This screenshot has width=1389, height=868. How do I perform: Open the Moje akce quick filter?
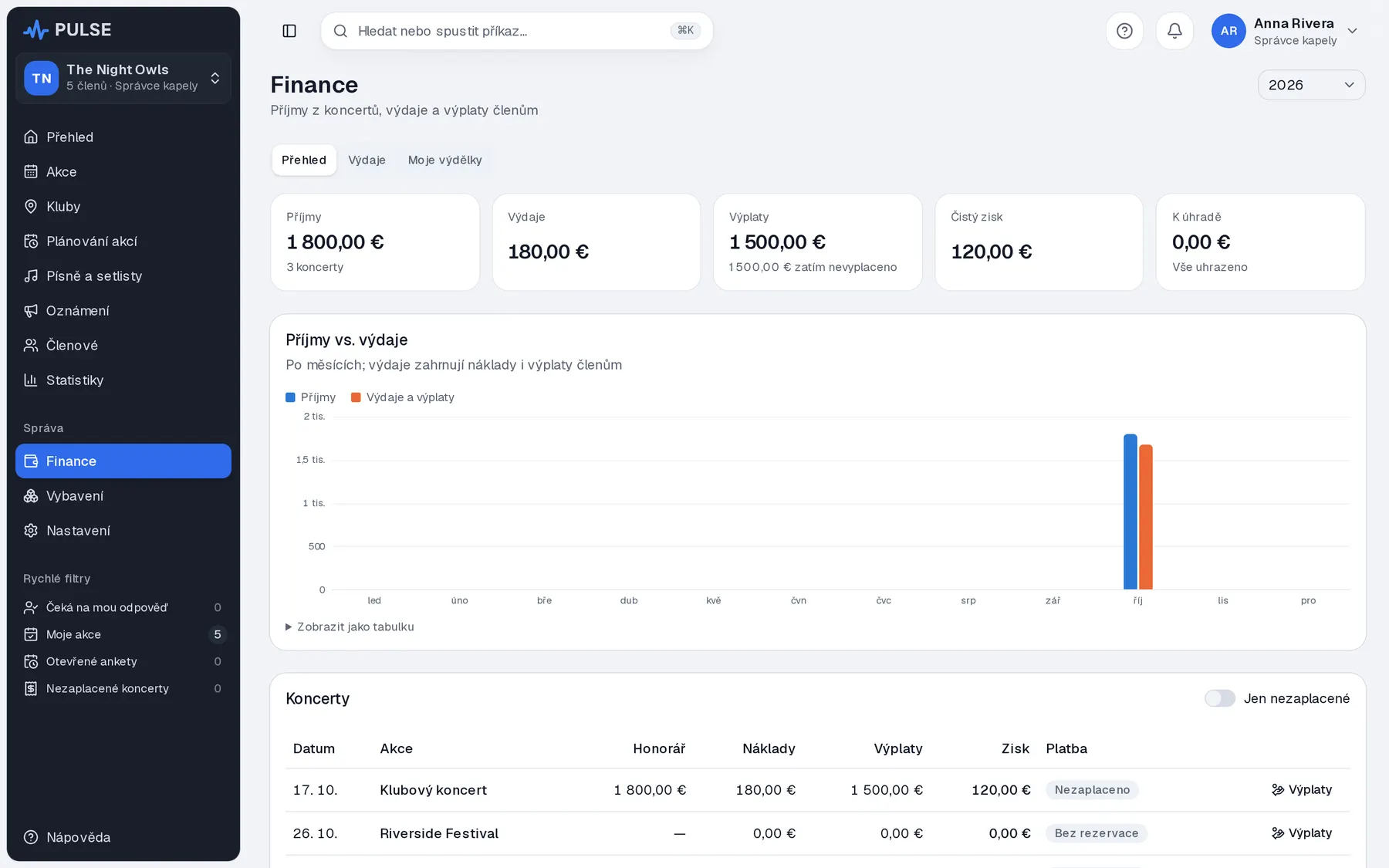pos(123,634)
